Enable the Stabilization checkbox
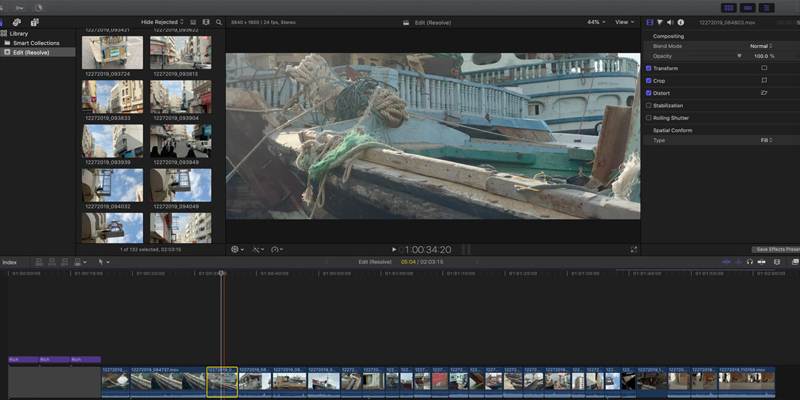800x400 pixels. point(648,106)
